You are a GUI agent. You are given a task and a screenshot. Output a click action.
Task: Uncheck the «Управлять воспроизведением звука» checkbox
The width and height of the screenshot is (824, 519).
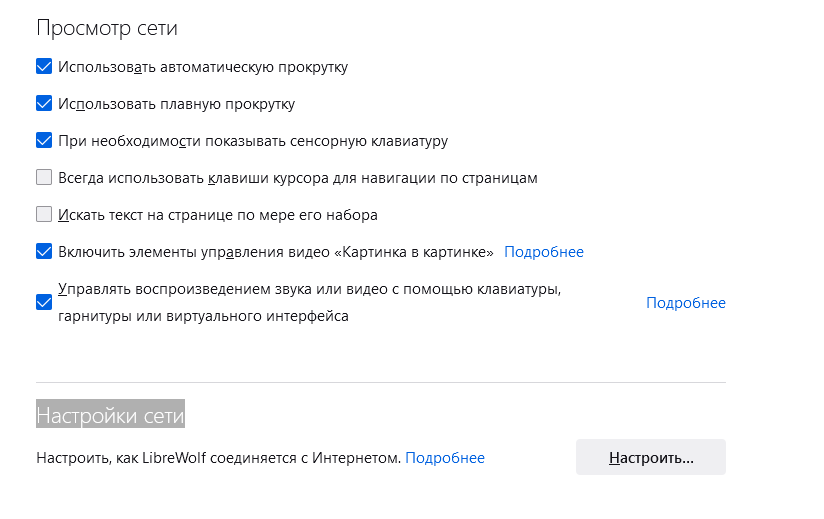point(44,302)
